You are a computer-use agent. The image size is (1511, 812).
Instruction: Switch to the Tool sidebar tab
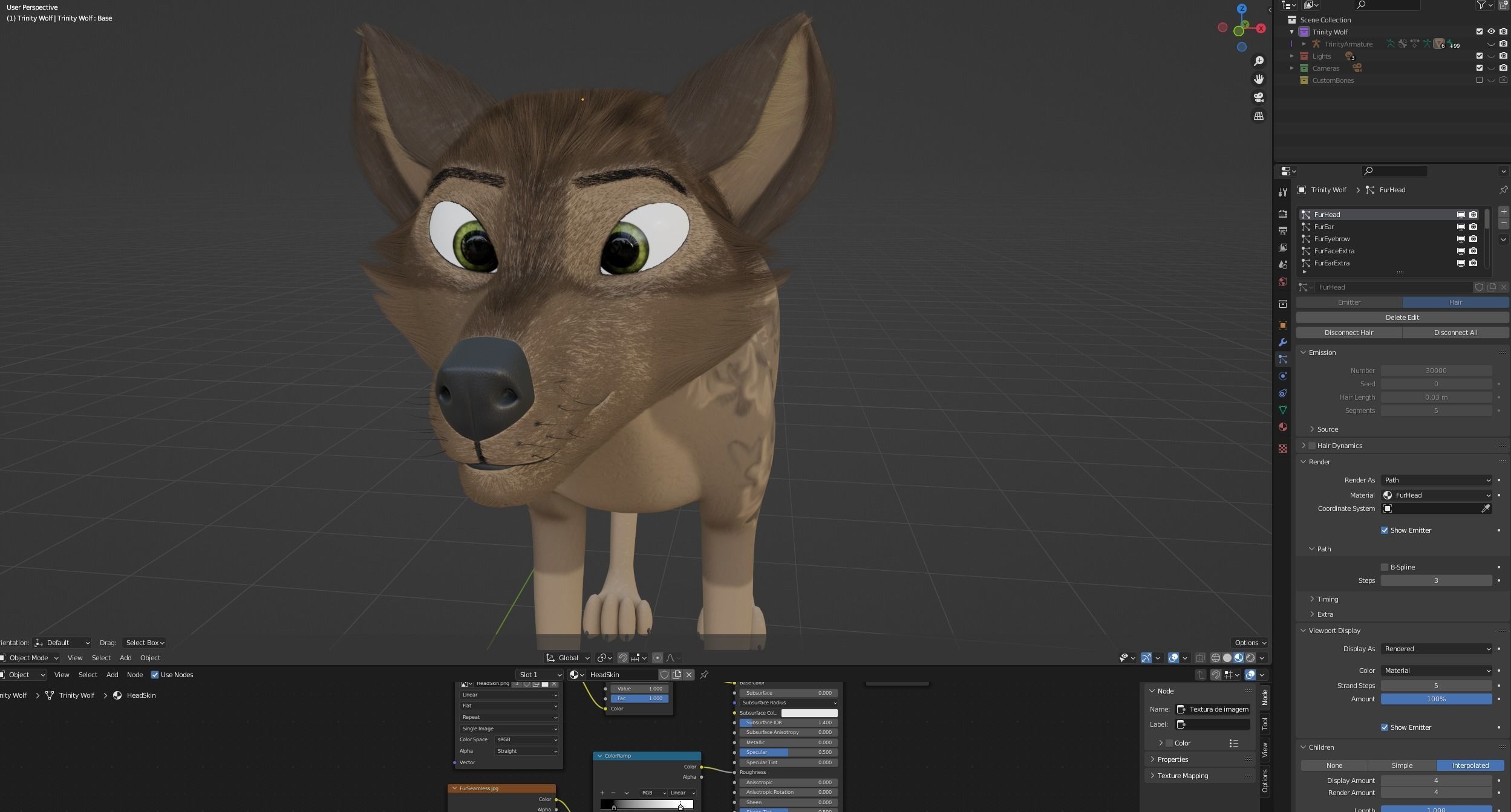(x=1265, y=724)
